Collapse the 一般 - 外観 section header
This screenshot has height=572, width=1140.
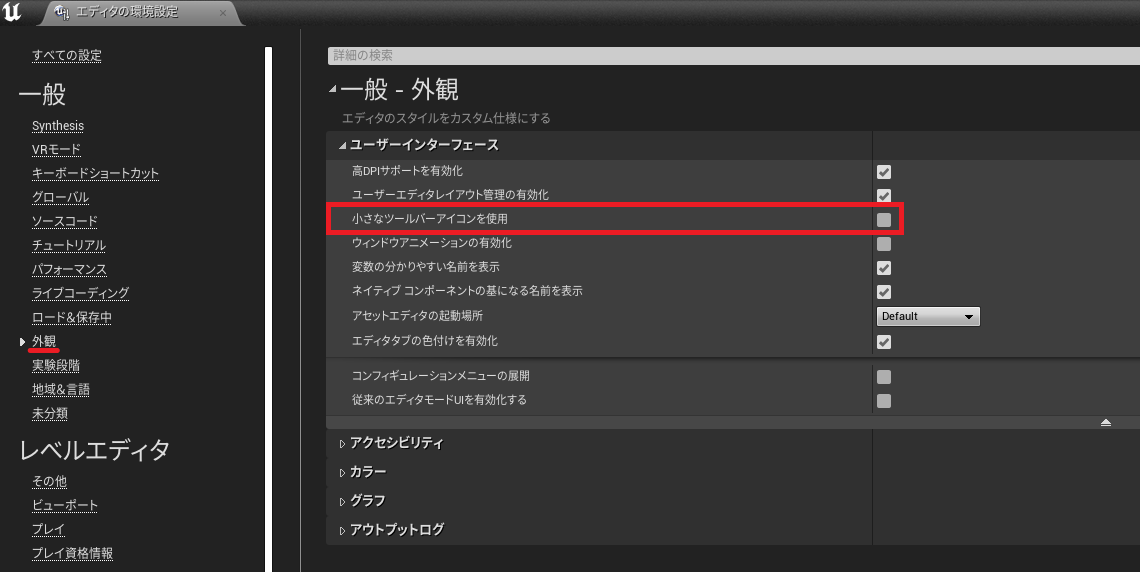pos(332,89)
